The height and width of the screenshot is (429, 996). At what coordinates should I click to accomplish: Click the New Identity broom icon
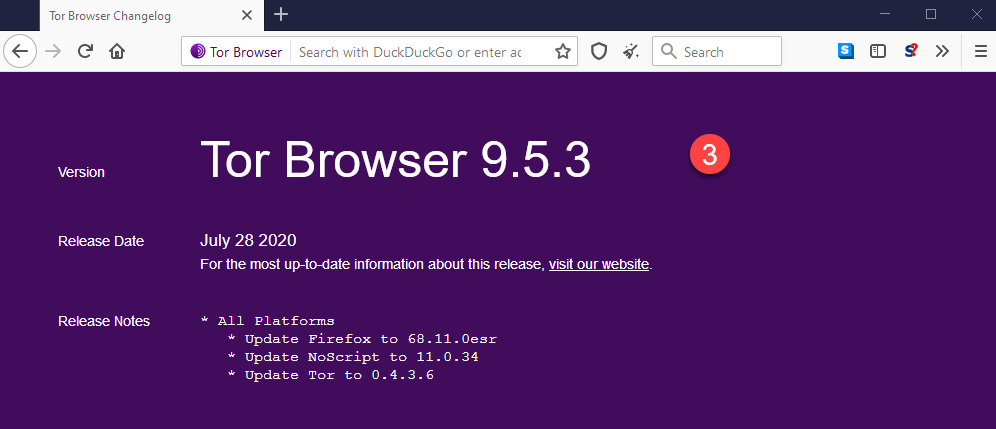pos(631,51)
